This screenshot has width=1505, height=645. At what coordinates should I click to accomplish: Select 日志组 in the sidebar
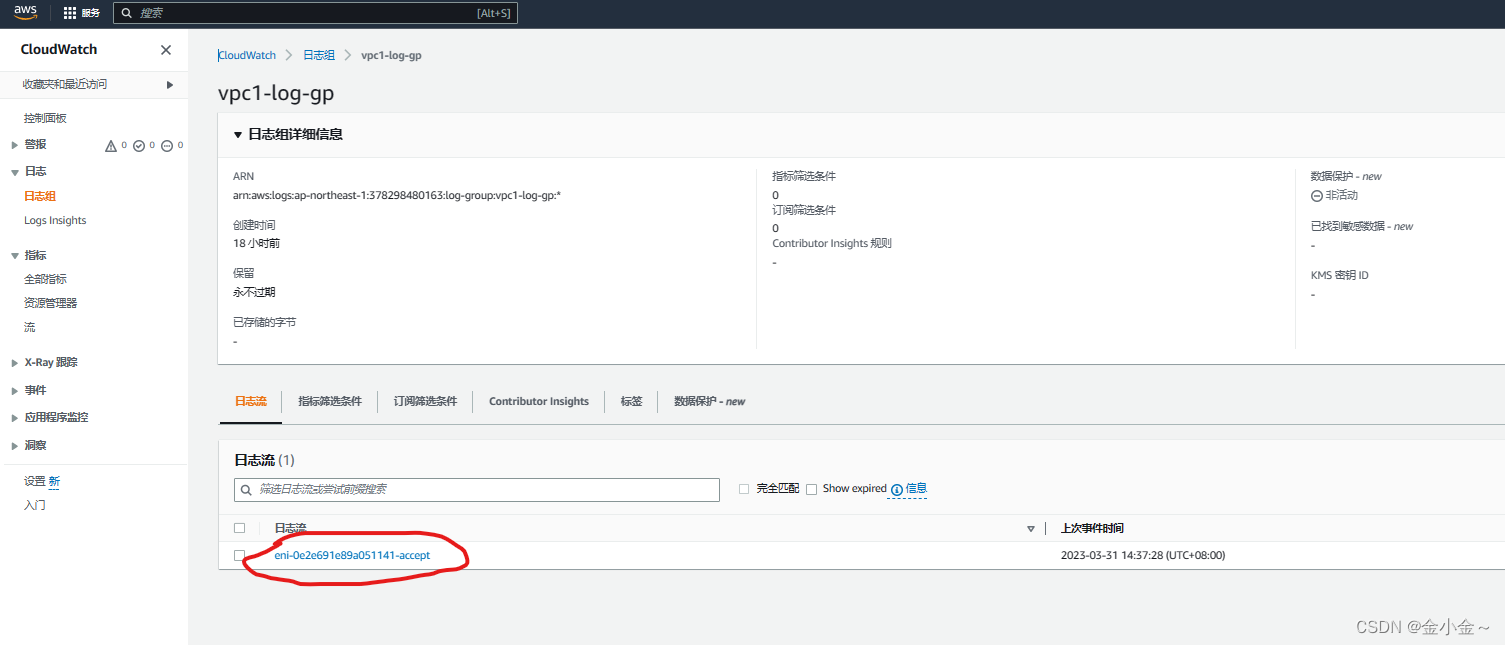click(x=40, y=196)
